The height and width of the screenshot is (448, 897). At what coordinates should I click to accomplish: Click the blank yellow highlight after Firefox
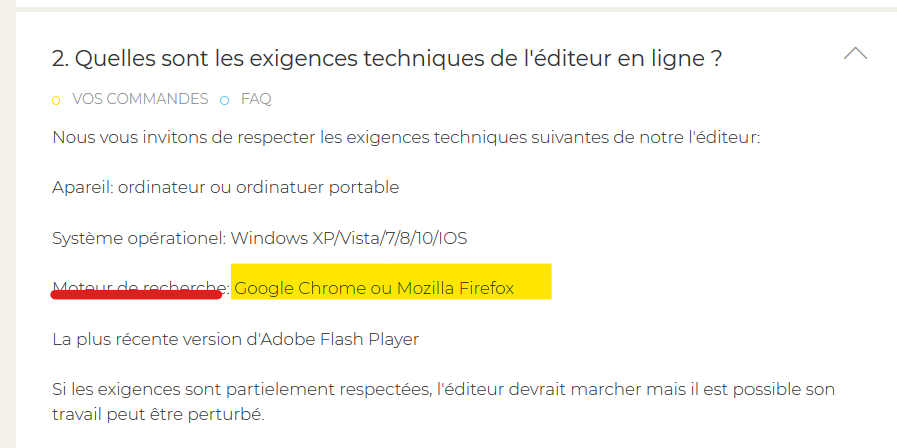click(533, 285)
